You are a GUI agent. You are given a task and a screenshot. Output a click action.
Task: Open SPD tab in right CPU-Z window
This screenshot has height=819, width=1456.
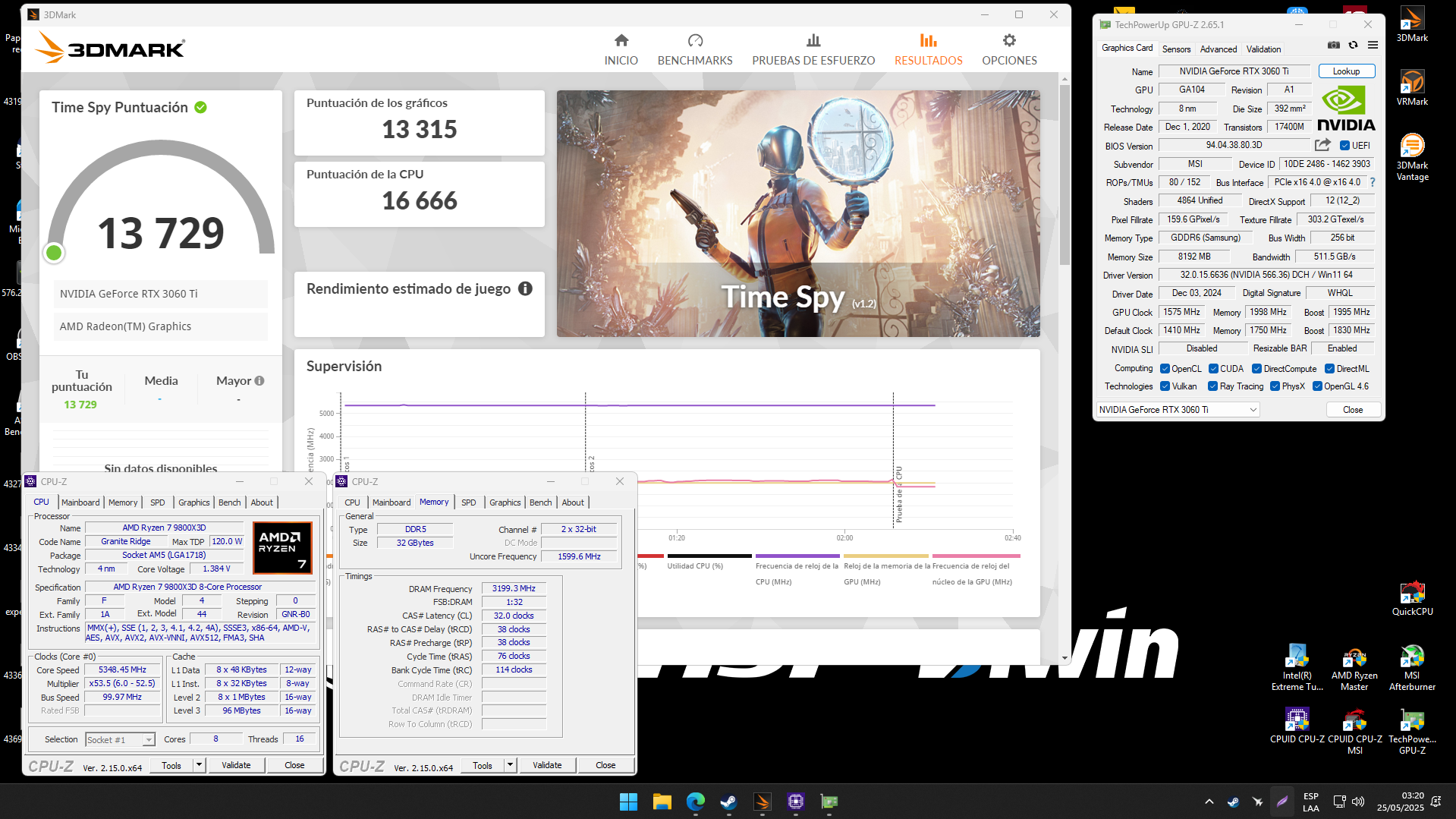click(x=468, y=502)
